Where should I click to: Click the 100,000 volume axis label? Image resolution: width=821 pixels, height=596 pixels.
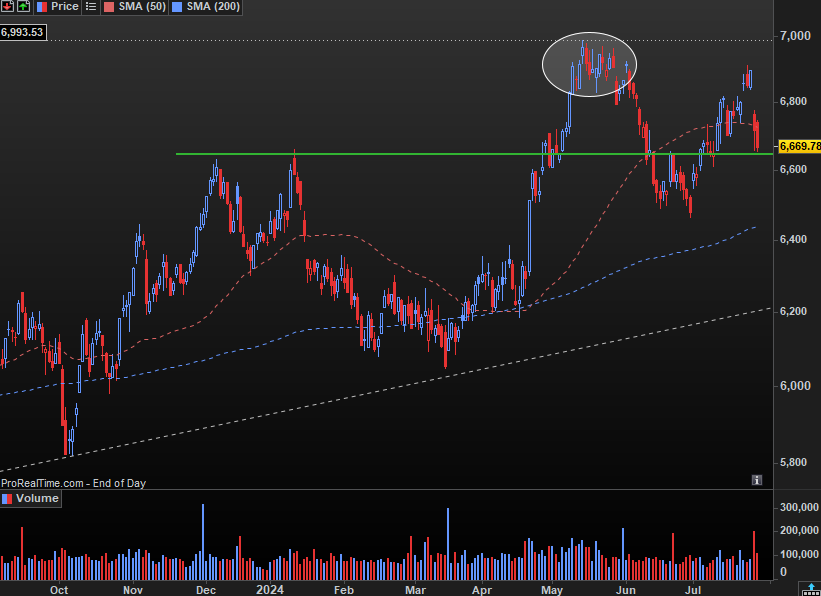pos(799,554)
